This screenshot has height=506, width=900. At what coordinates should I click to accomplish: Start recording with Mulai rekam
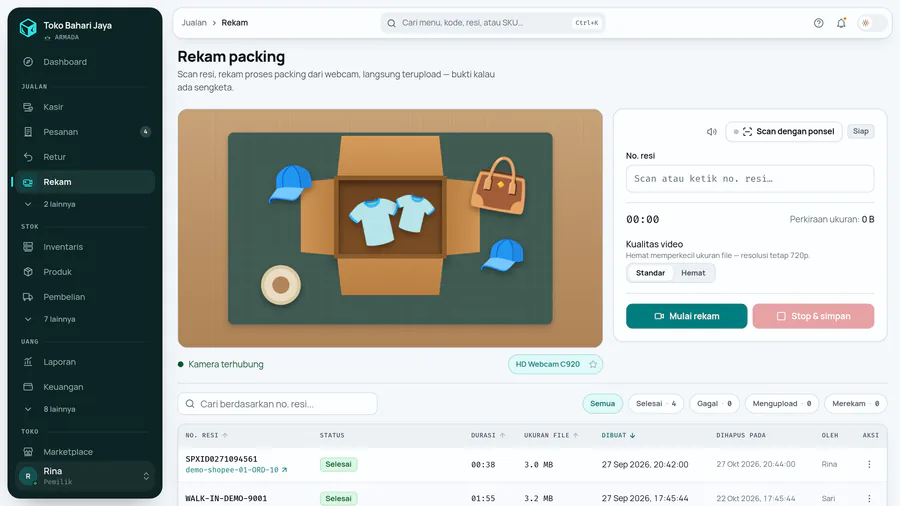pos(686,316)
